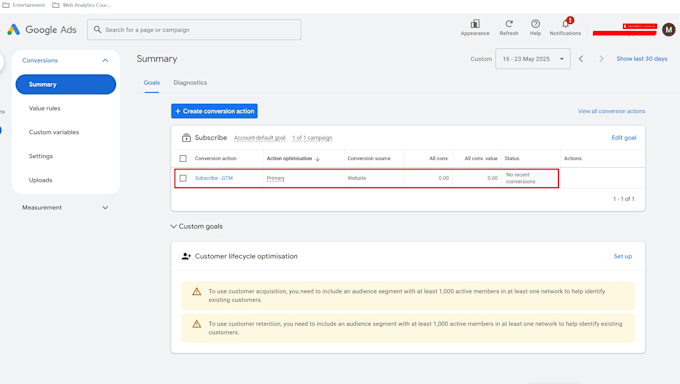Go to previous date range arrow
The width and height of the screenshot is (680, 384).
click(581, 59)
